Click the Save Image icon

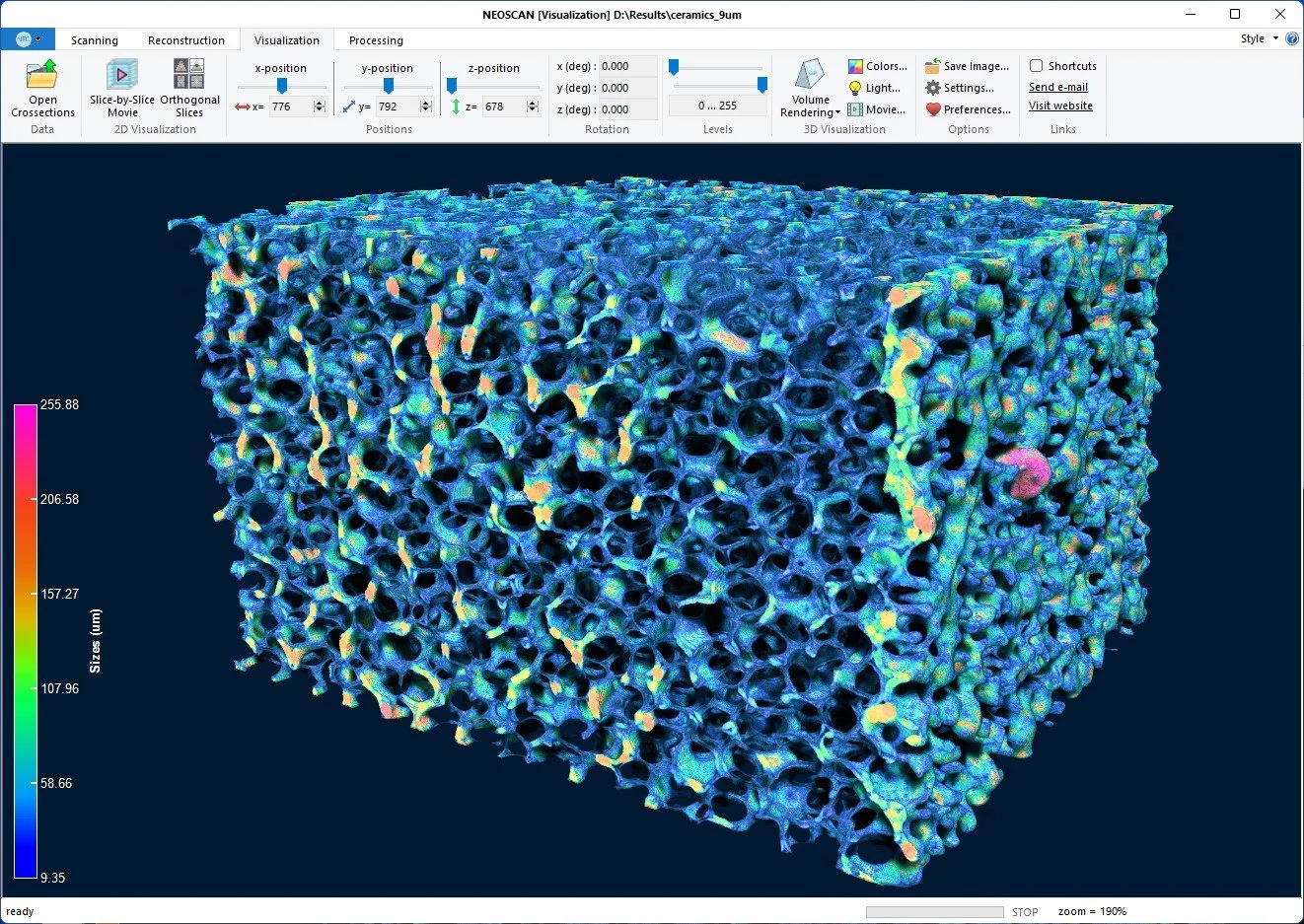tap(932, 66)
